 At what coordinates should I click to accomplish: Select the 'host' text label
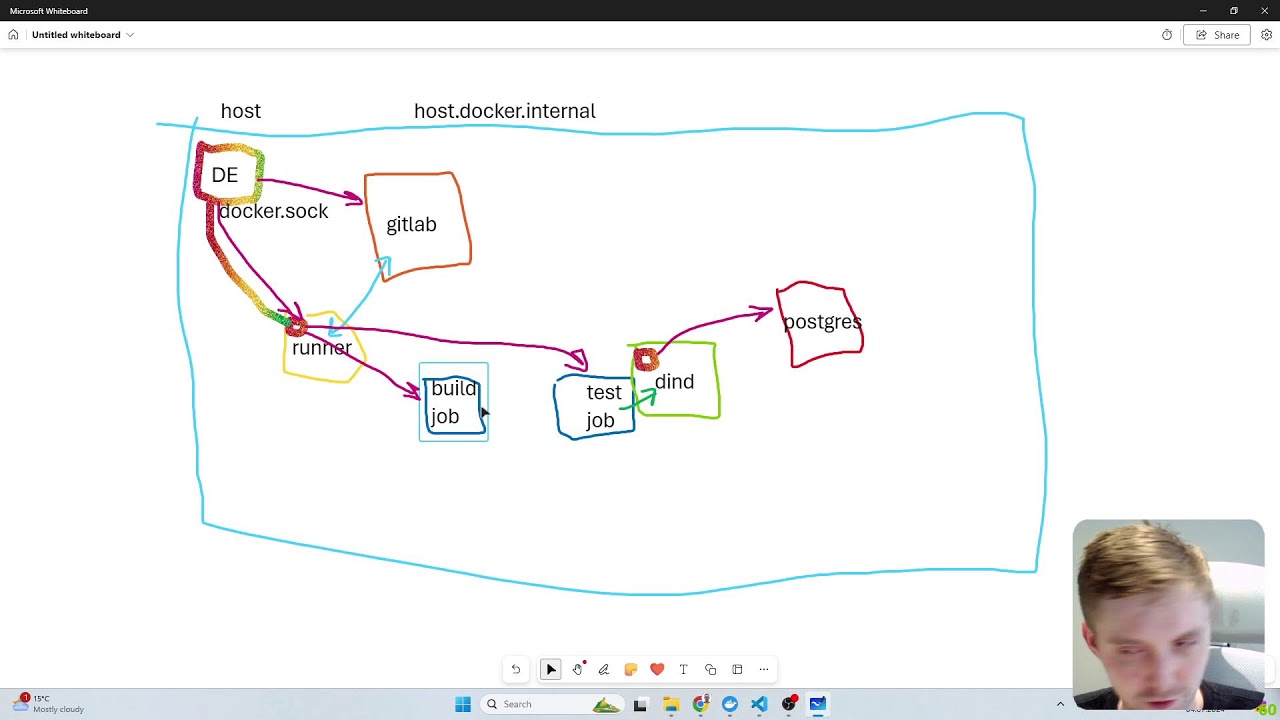pyautogui.click(x=240, y=111)
